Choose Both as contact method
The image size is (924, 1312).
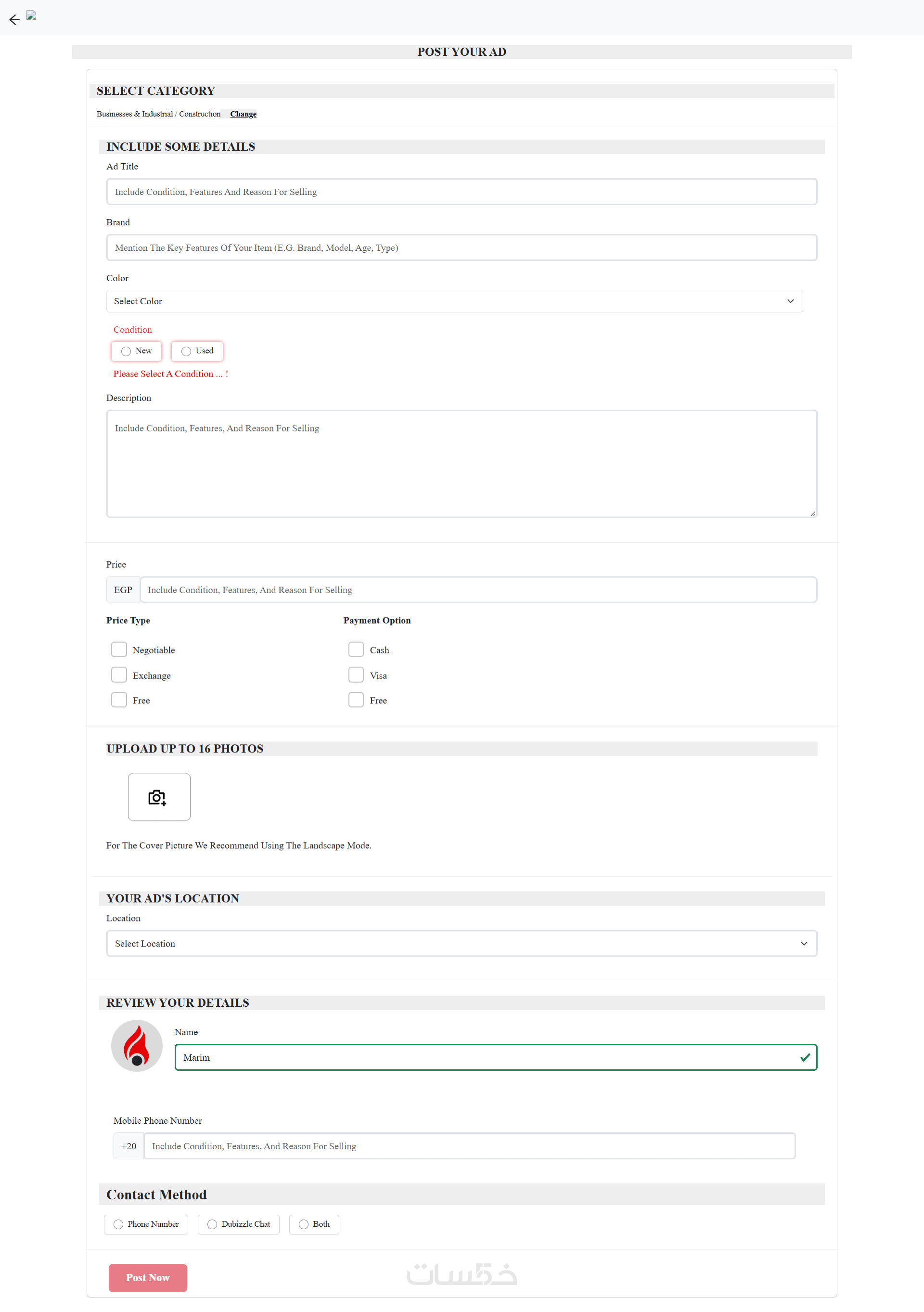click(304, 1224)
